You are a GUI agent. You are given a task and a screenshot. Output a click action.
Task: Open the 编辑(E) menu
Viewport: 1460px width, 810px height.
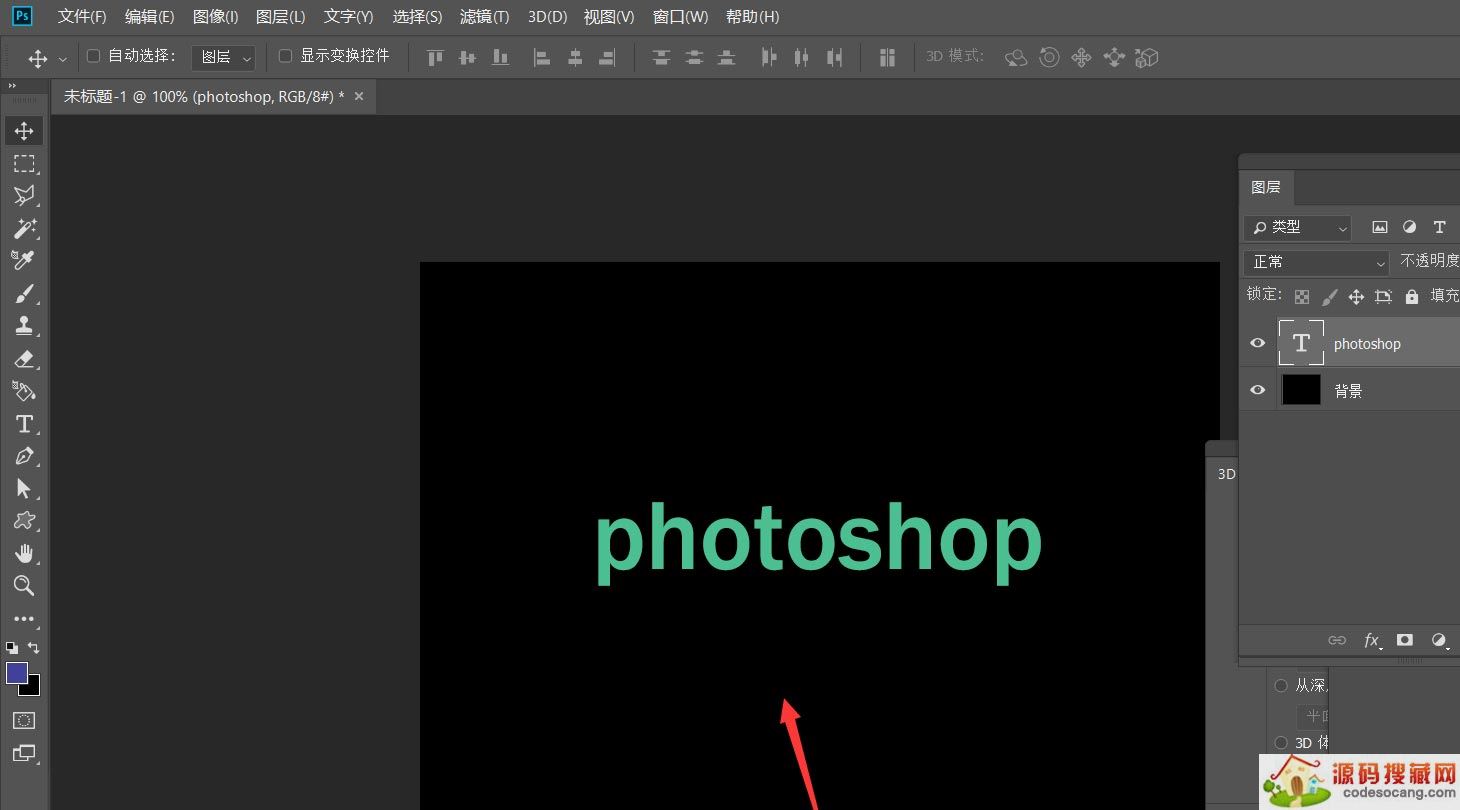[x=150, y=17]
